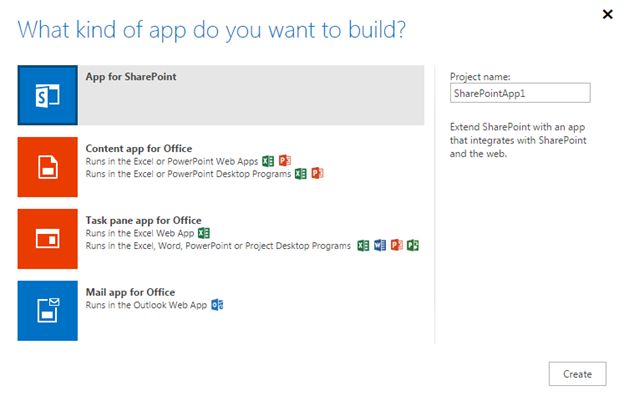624x401 pixels.
Task: Pick the Mail app for Office tile icon
Action: tap(47, 311)
